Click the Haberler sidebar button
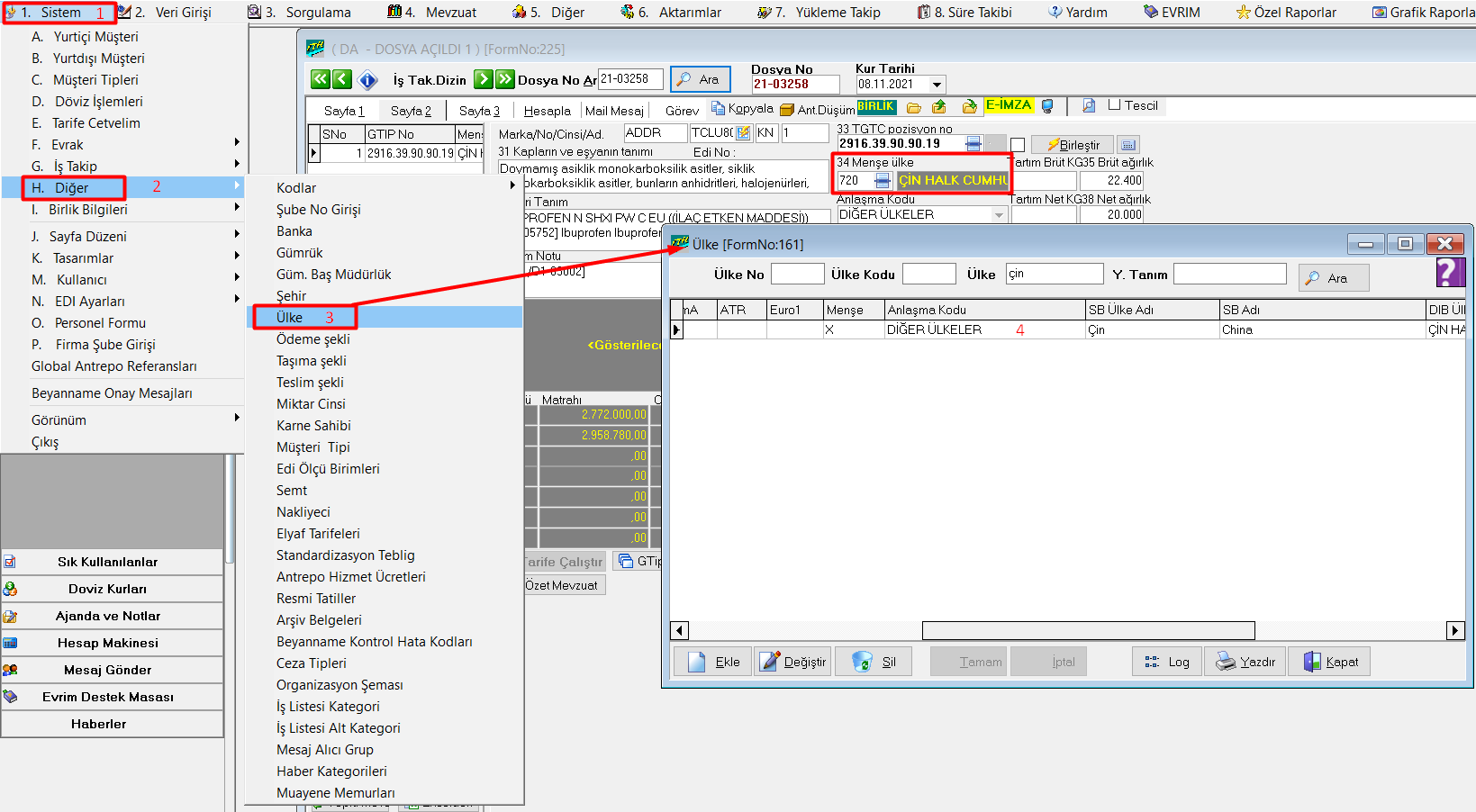 coord(113,724)
